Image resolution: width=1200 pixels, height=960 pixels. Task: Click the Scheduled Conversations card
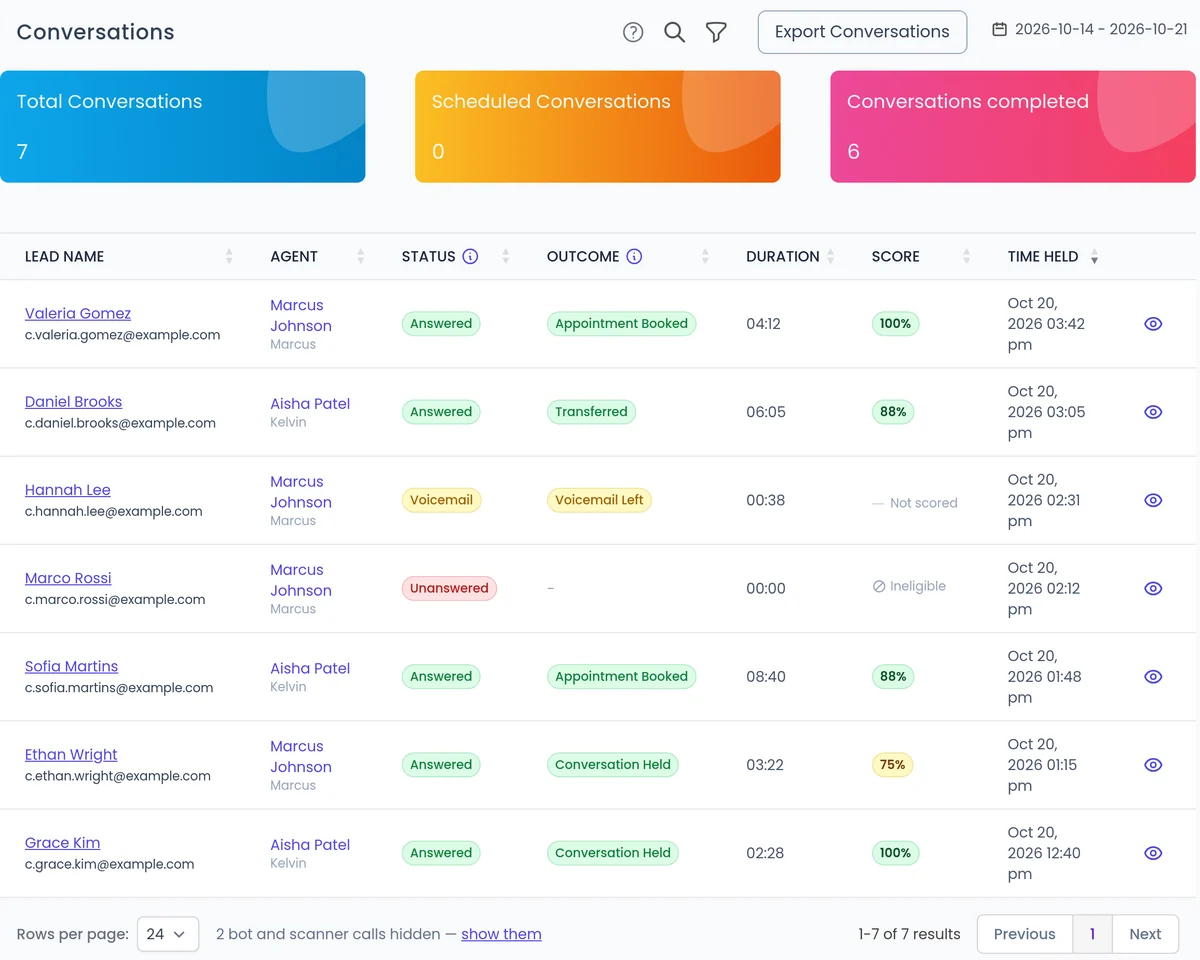tap(598, 127)
